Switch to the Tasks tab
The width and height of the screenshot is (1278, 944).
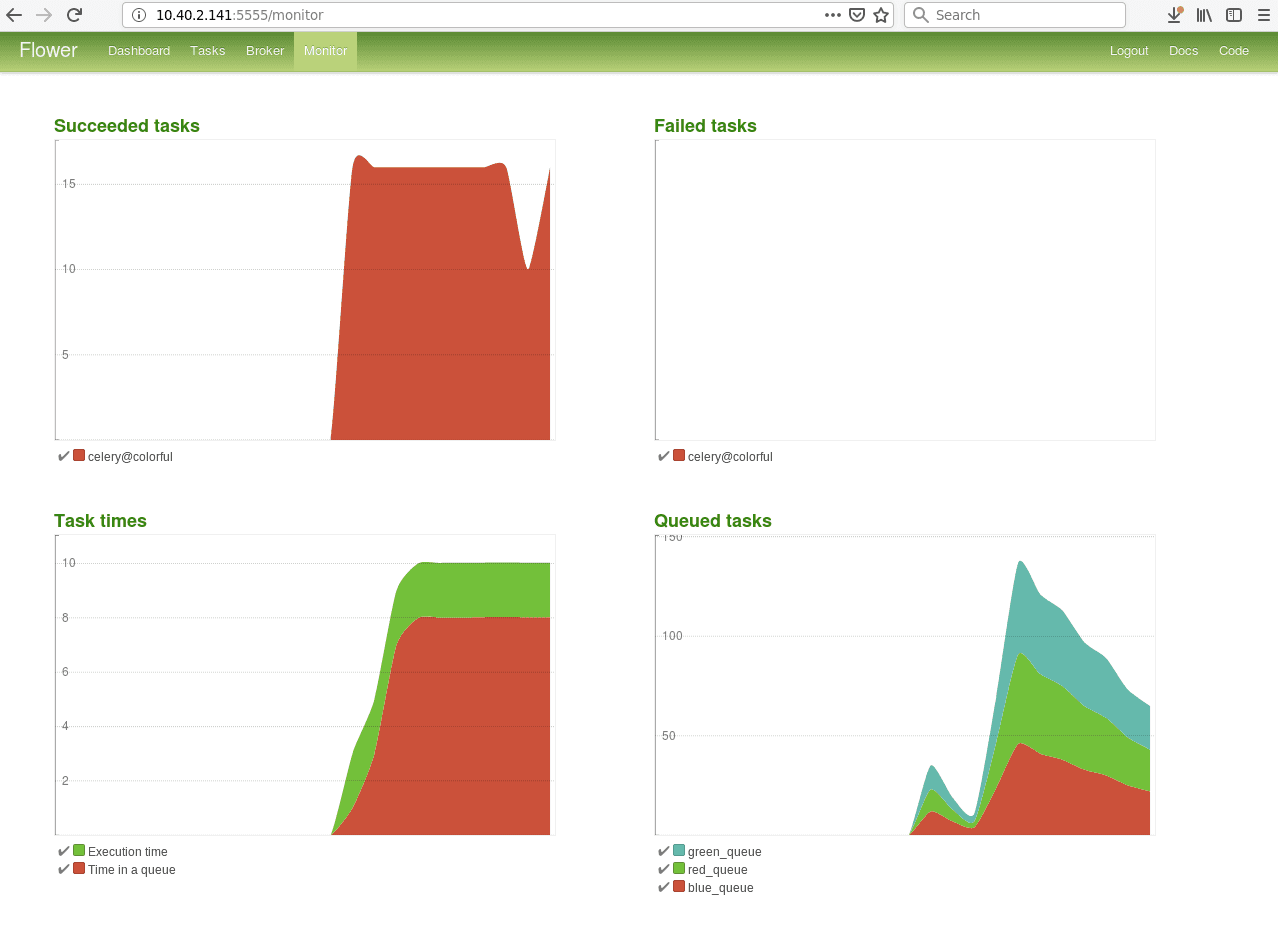coord(208,51)
